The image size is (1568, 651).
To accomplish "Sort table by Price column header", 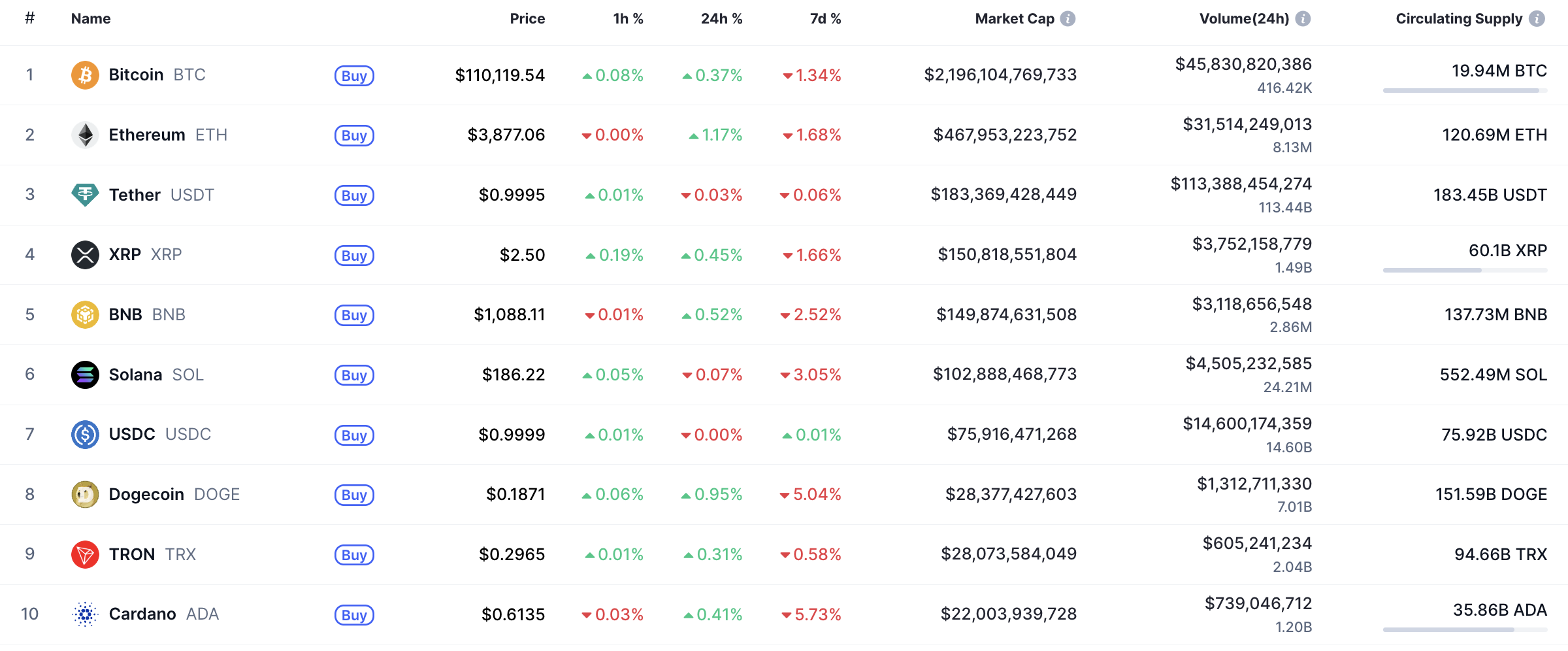I will 527,19.
